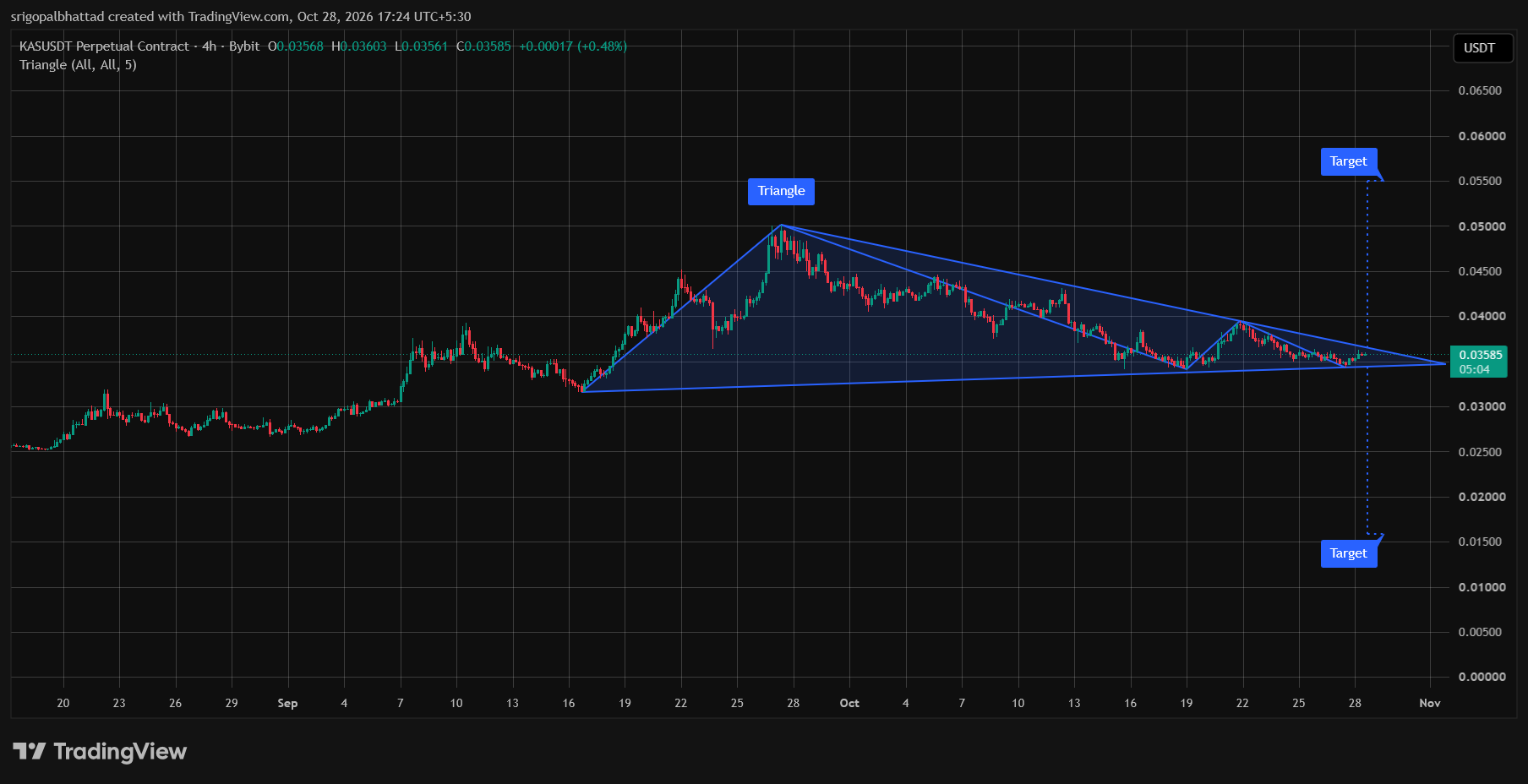Screen dimensions: 1528x784
Task: Click the Nov label on time axis
Action: (x=1430, y=703)
